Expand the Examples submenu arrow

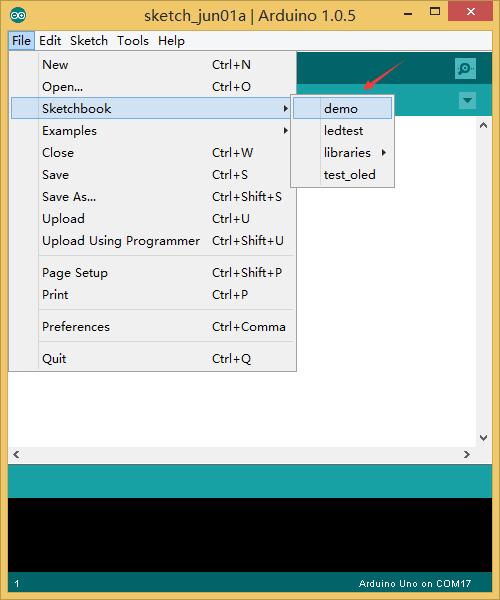(285, 131)
